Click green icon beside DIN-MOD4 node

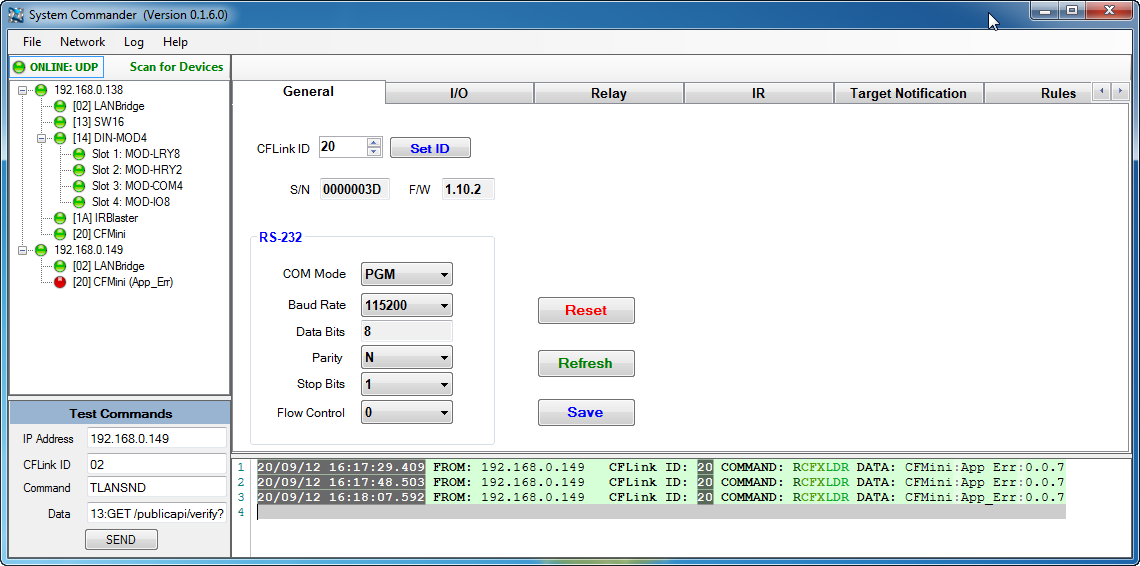(60, 138)
